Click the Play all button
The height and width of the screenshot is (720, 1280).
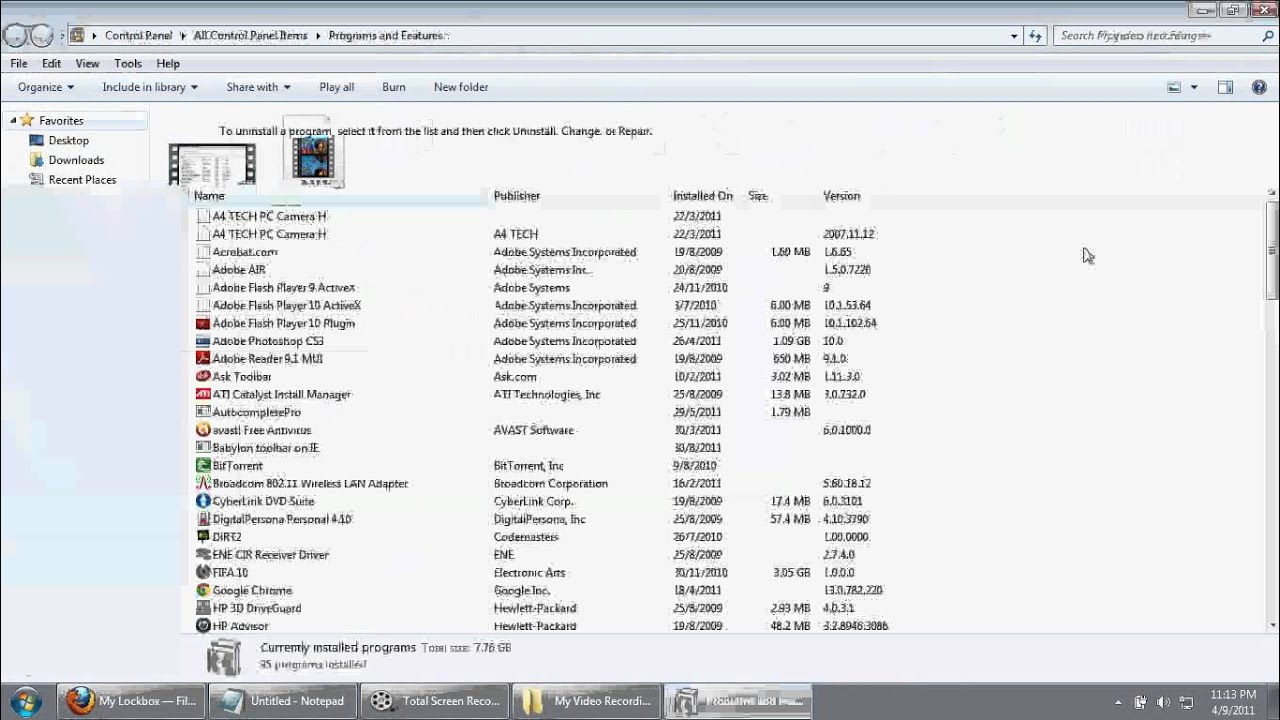tap(337, 87)
